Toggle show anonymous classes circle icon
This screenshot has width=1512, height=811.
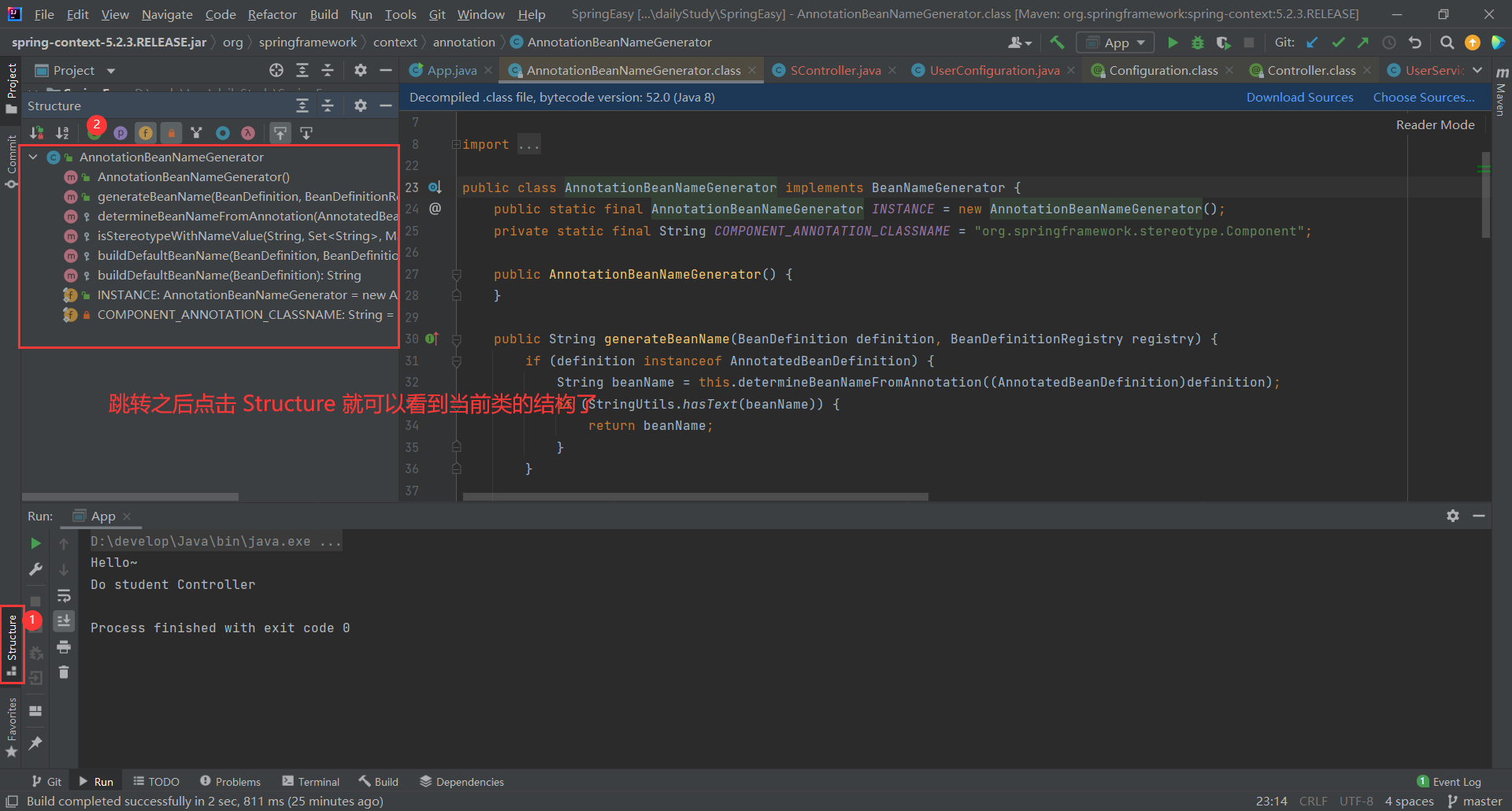click(223, 133)
